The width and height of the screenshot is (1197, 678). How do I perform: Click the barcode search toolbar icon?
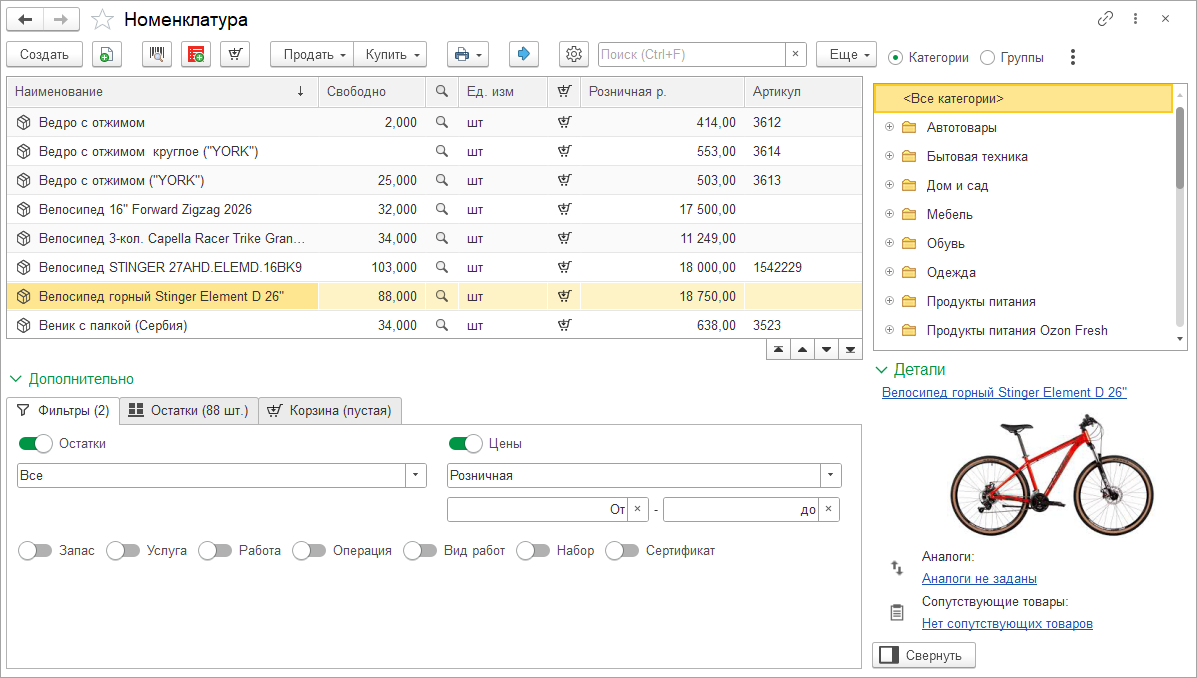point(157,55)
